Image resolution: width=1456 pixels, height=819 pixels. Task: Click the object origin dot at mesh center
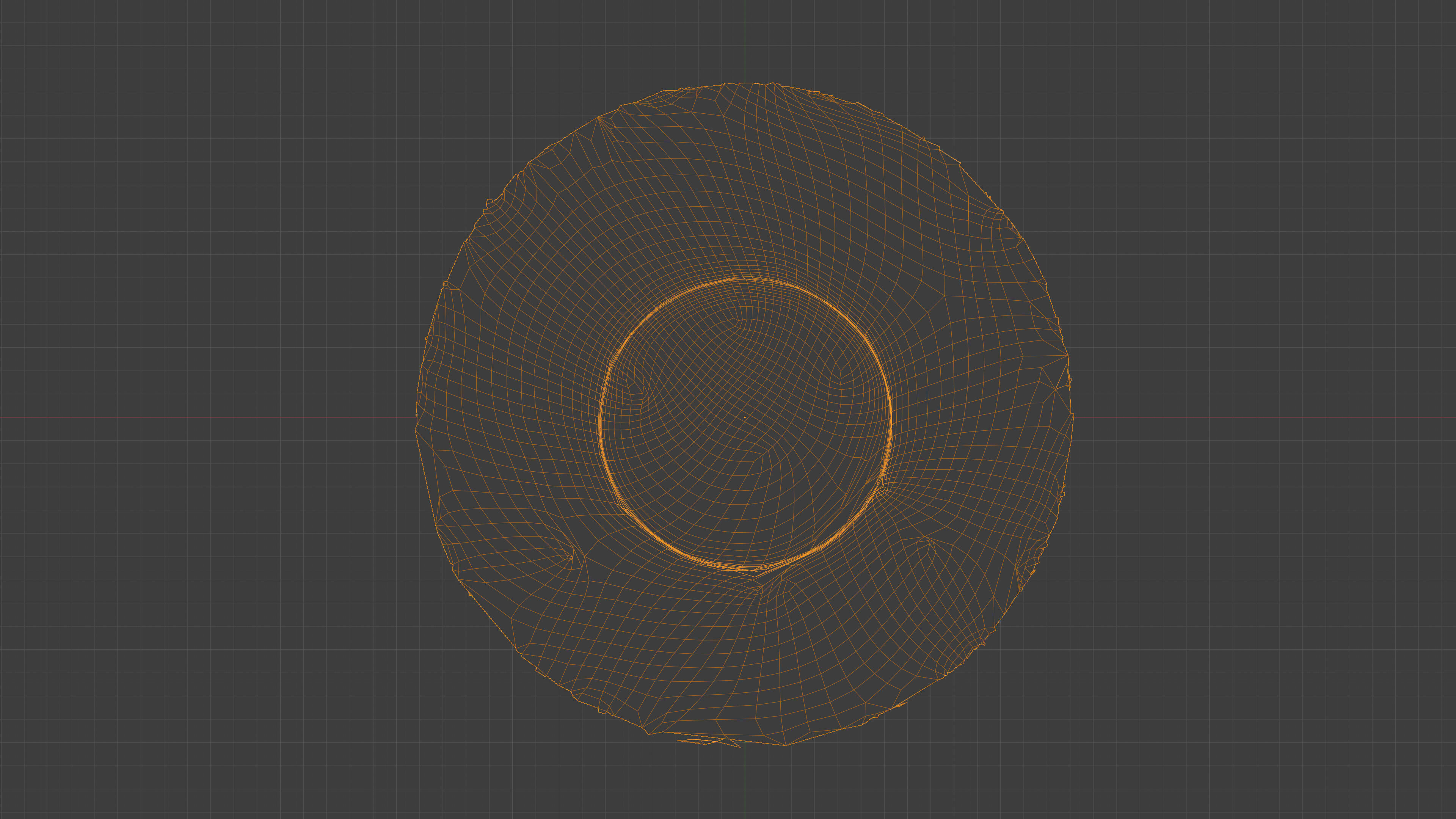(744, 417)
